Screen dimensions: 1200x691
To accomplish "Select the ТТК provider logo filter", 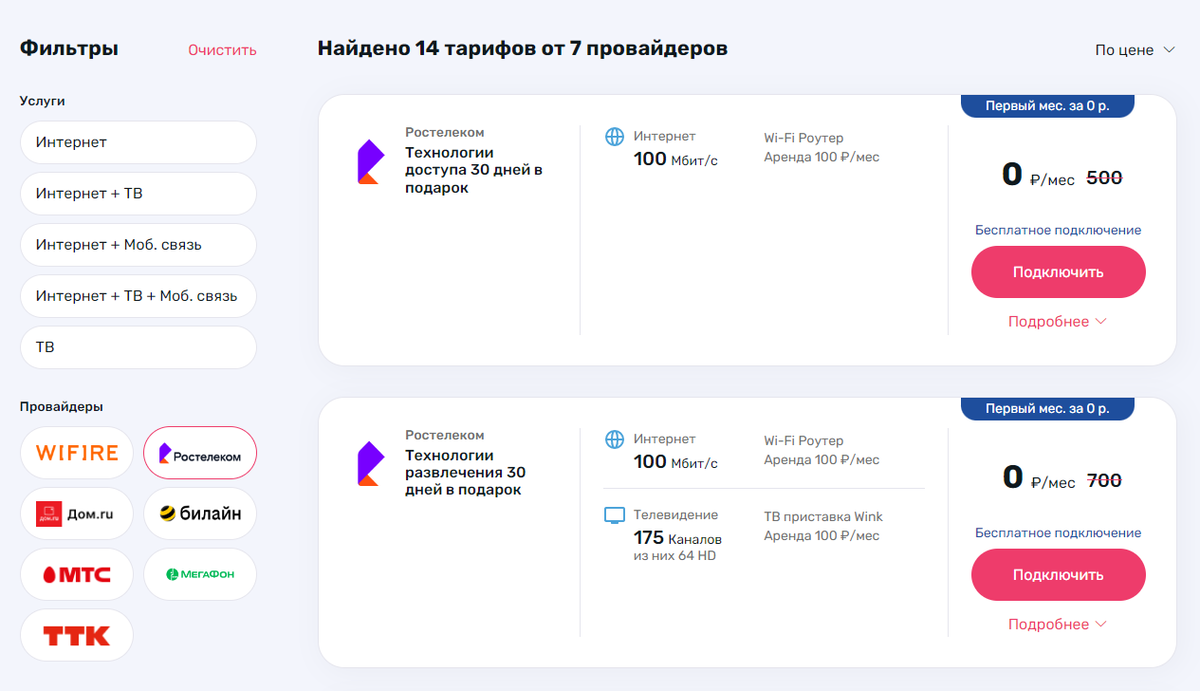I will (76, 635).
